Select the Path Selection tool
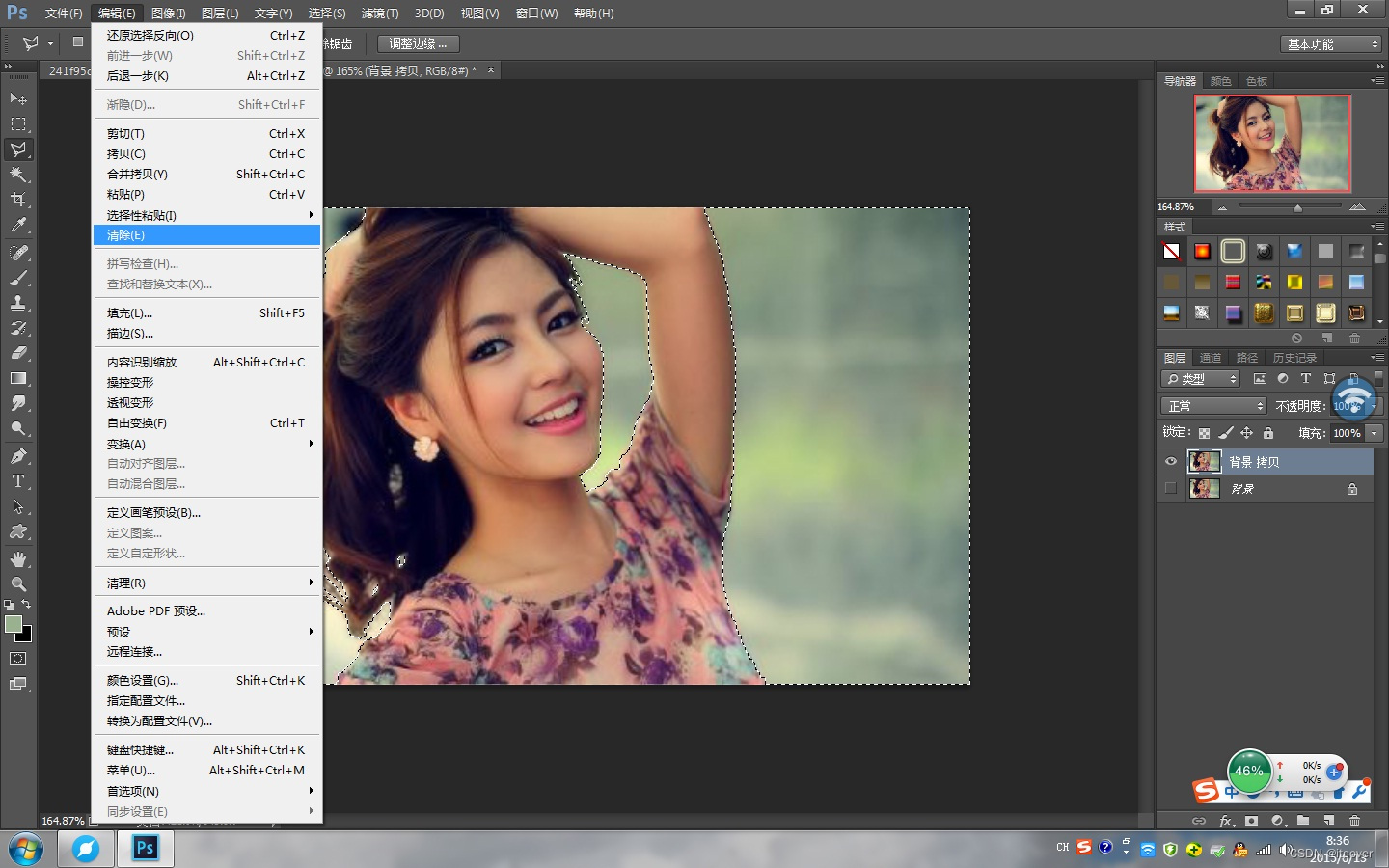 18,506
